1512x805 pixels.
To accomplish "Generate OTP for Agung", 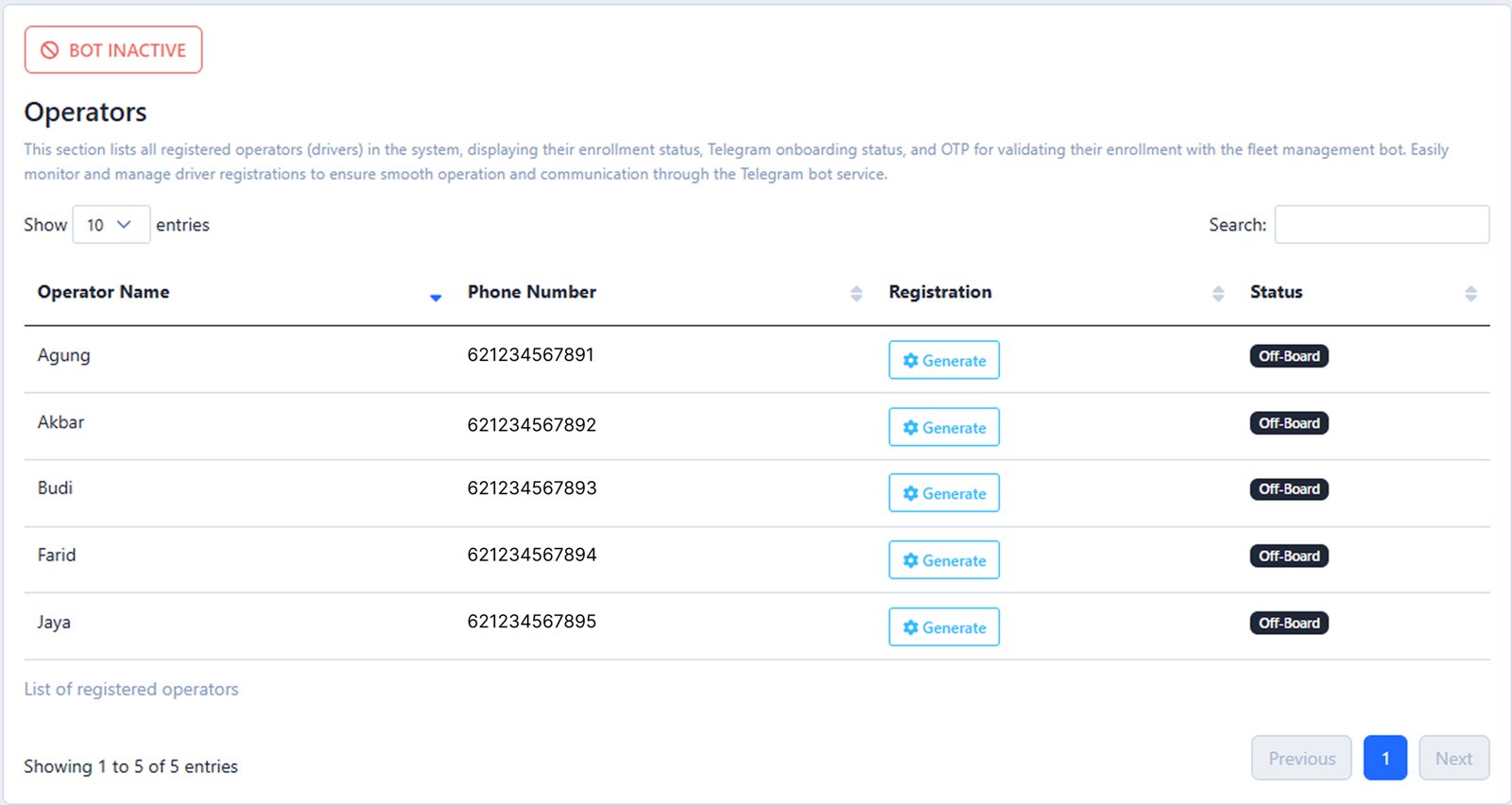I will point(943,360).
